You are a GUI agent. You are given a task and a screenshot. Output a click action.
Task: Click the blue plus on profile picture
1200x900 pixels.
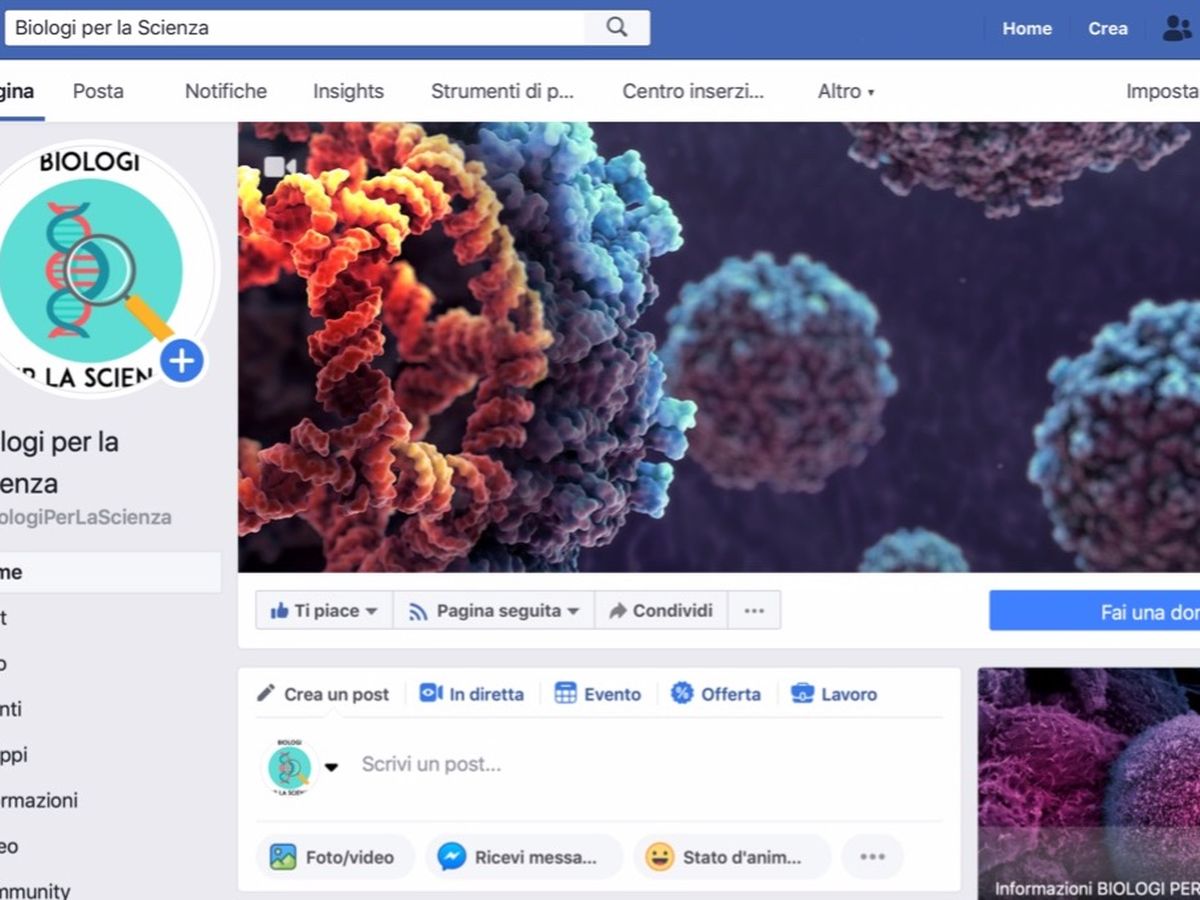(181, 361)
